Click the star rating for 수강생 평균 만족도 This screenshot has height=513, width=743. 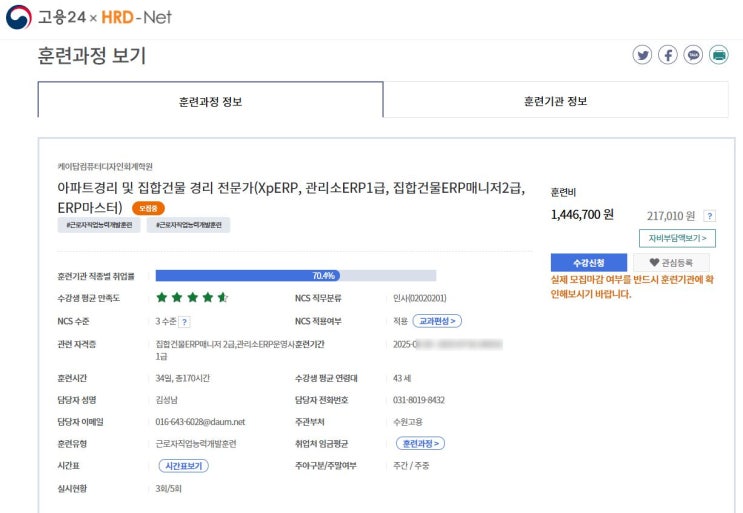point(192,298)
